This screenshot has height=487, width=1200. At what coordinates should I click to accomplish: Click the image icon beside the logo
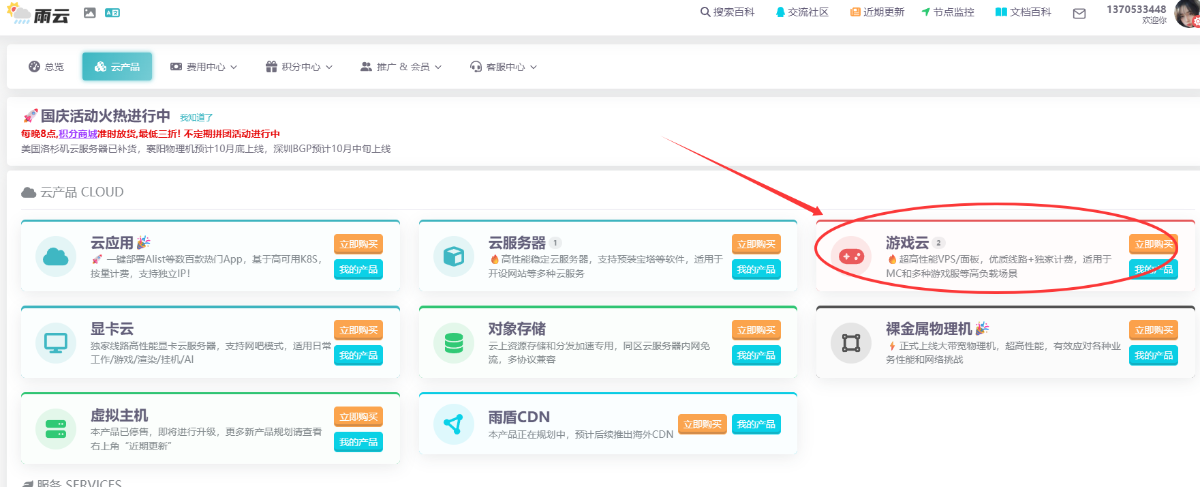tap(90, 13)
